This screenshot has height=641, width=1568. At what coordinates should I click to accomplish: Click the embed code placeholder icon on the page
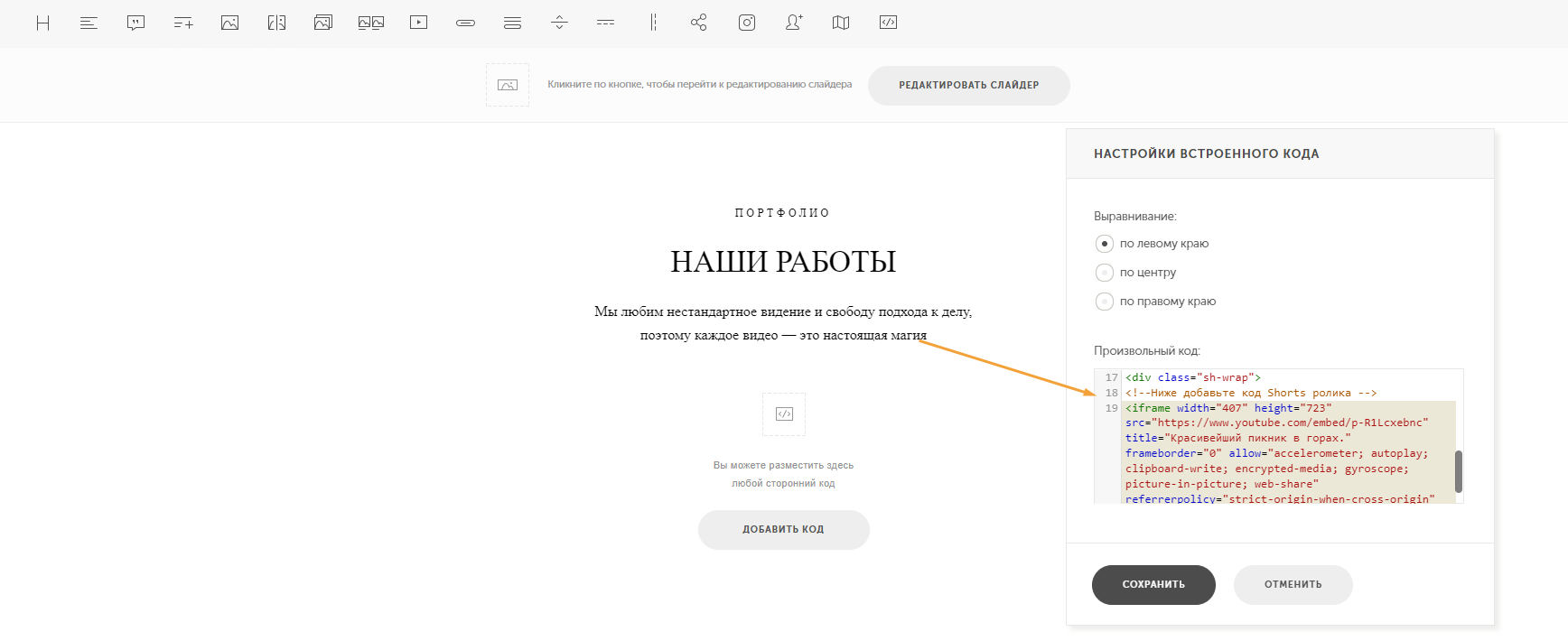(x=784, y=414)
